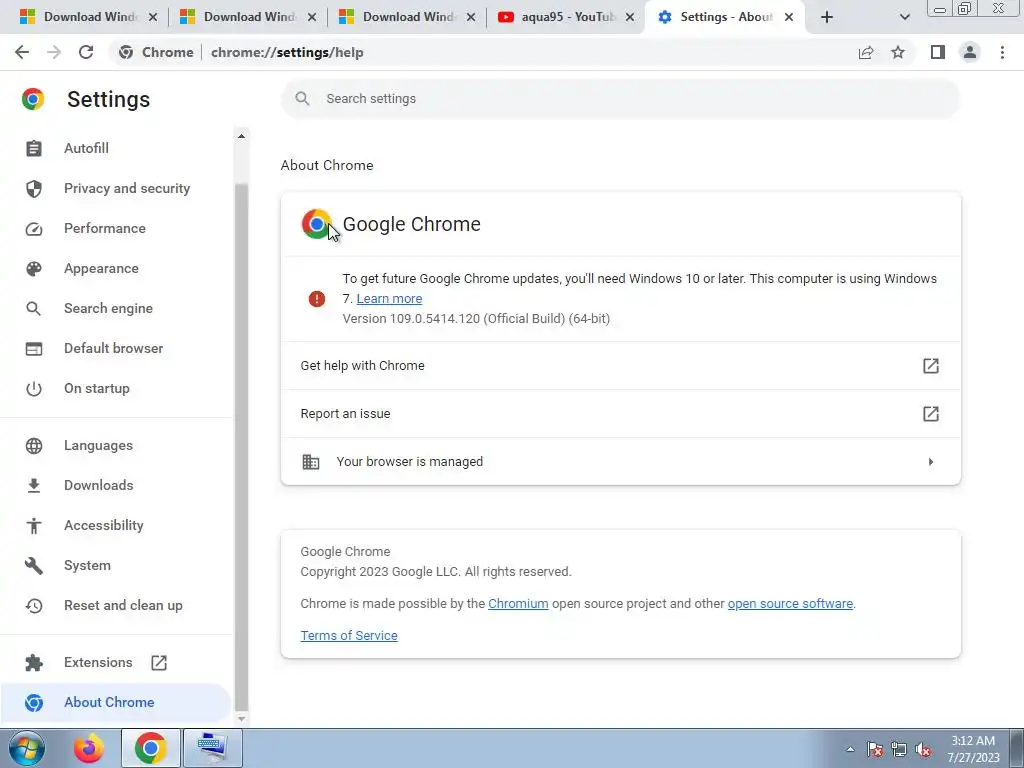
Task: Click the browser forward arrow
Action: (54, 52)
